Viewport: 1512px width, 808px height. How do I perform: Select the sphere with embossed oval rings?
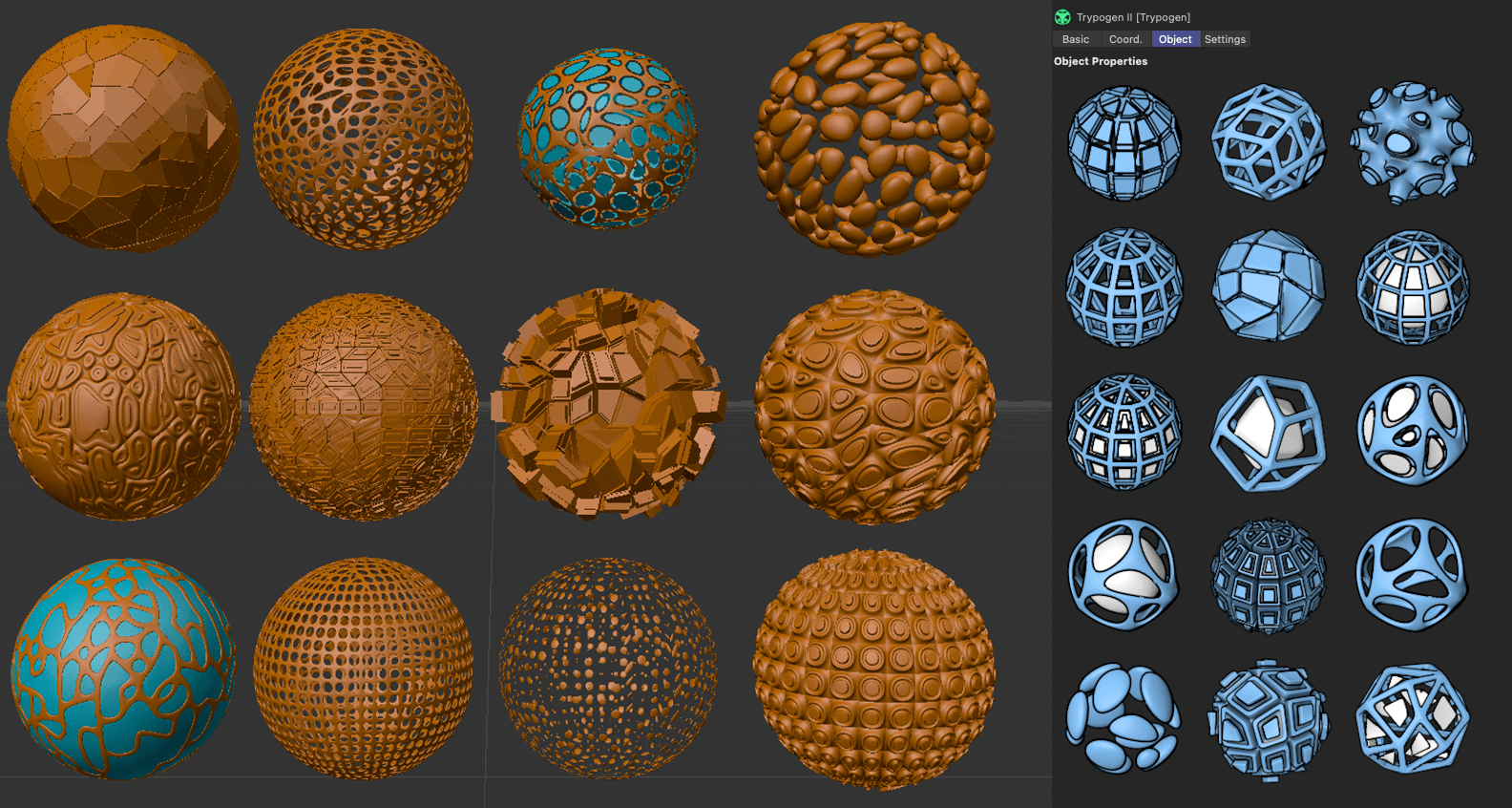(874, 407)
